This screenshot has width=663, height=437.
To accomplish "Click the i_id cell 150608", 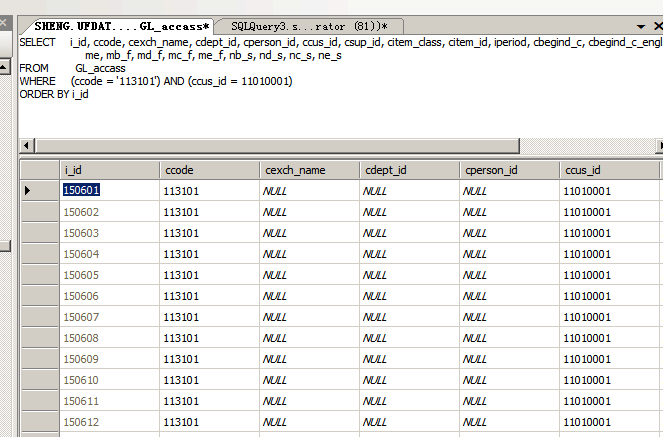I will click(109, 338).
